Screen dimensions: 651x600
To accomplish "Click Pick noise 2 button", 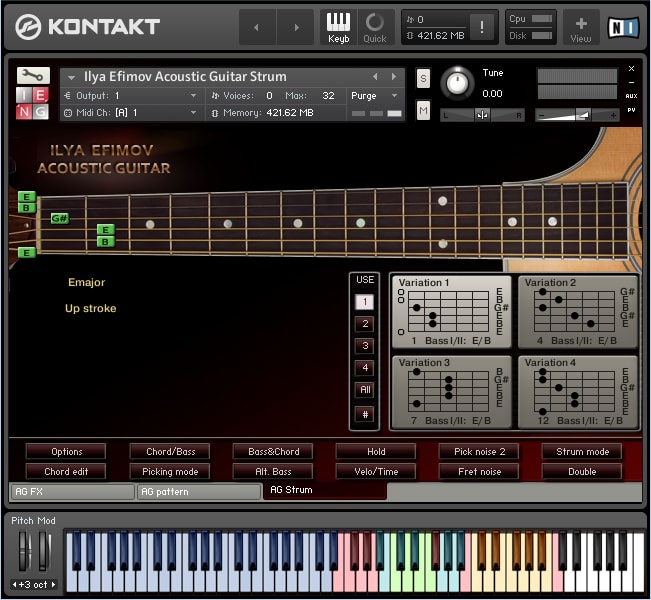I will coord(479,452).
